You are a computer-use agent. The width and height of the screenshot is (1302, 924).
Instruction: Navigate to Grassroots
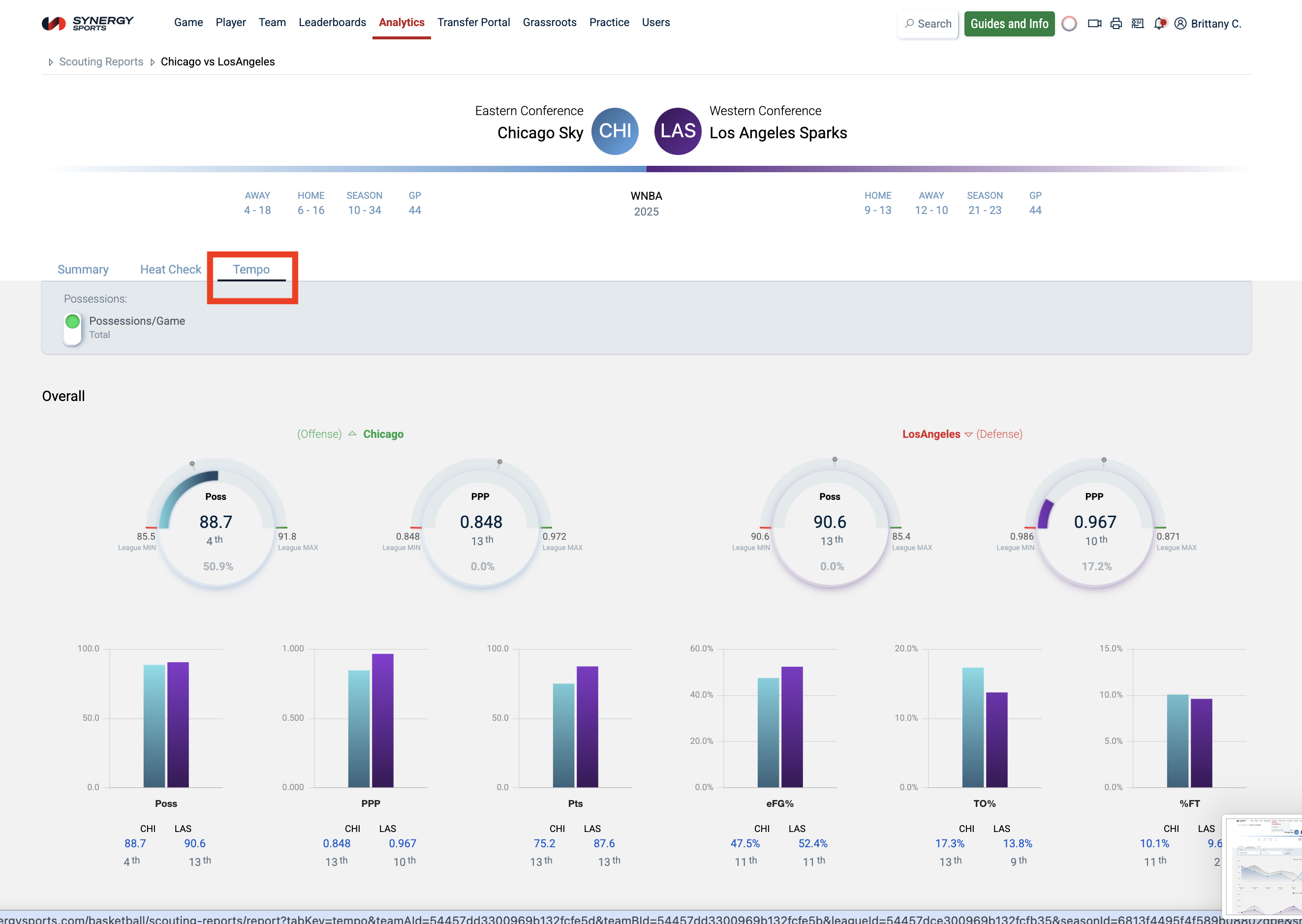[550, 22]
